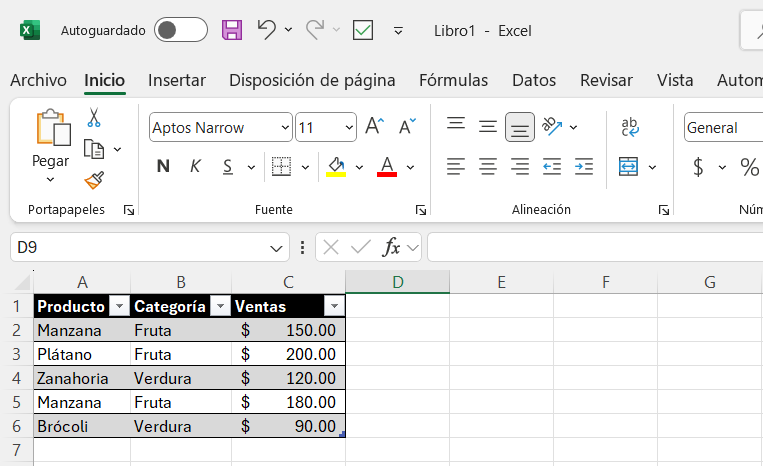Toggle the Autoguardado switch
Image resolution: width=763 pixels, height=466 pixels.
[181, 30]
